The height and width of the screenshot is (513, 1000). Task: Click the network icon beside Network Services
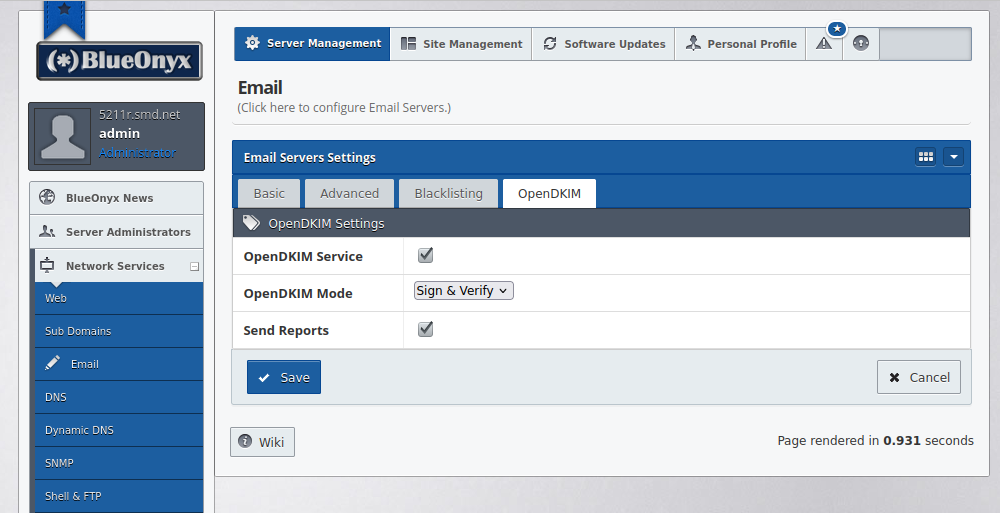(47, 265)
